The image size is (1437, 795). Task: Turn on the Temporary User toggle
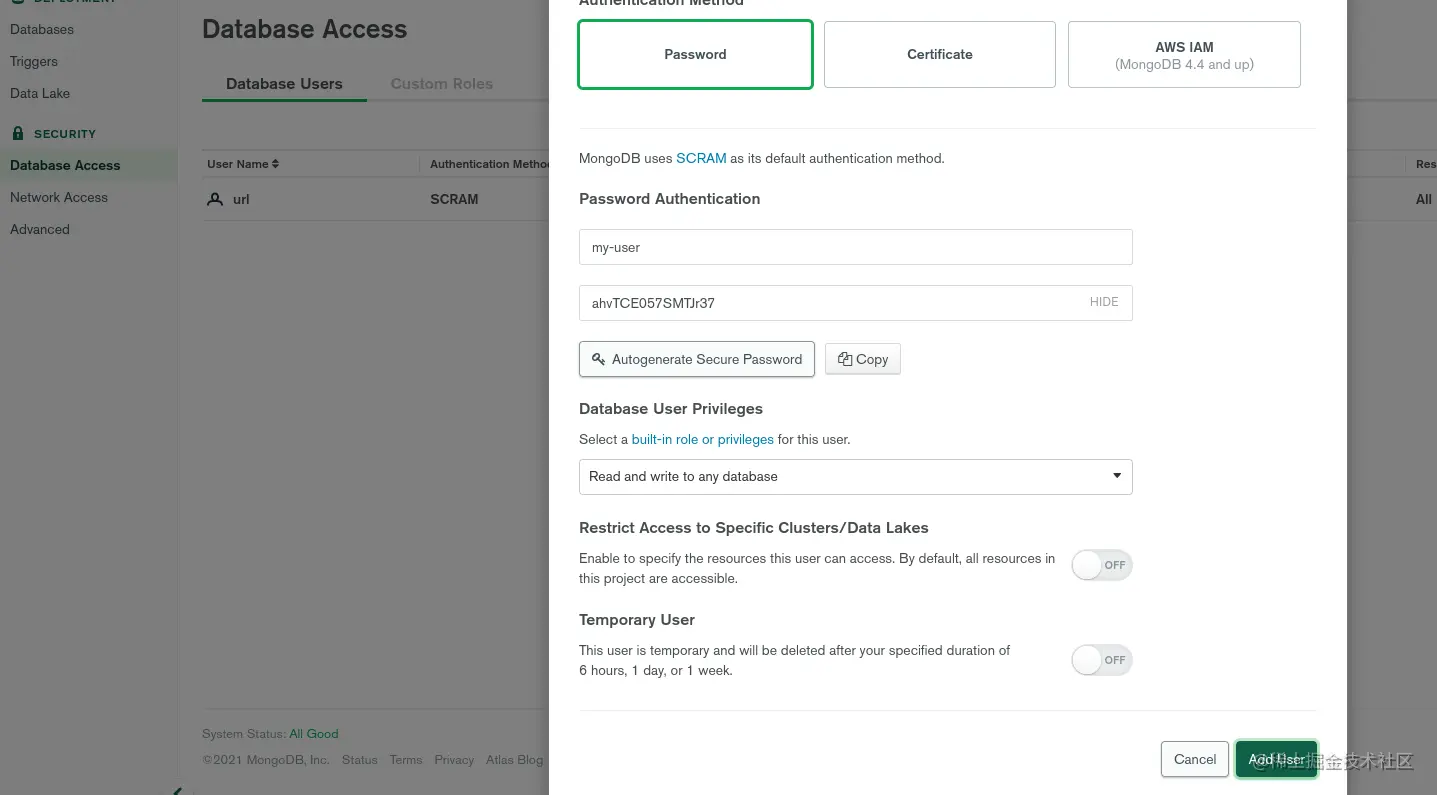pyautogui.click(x=1101, y=660)
